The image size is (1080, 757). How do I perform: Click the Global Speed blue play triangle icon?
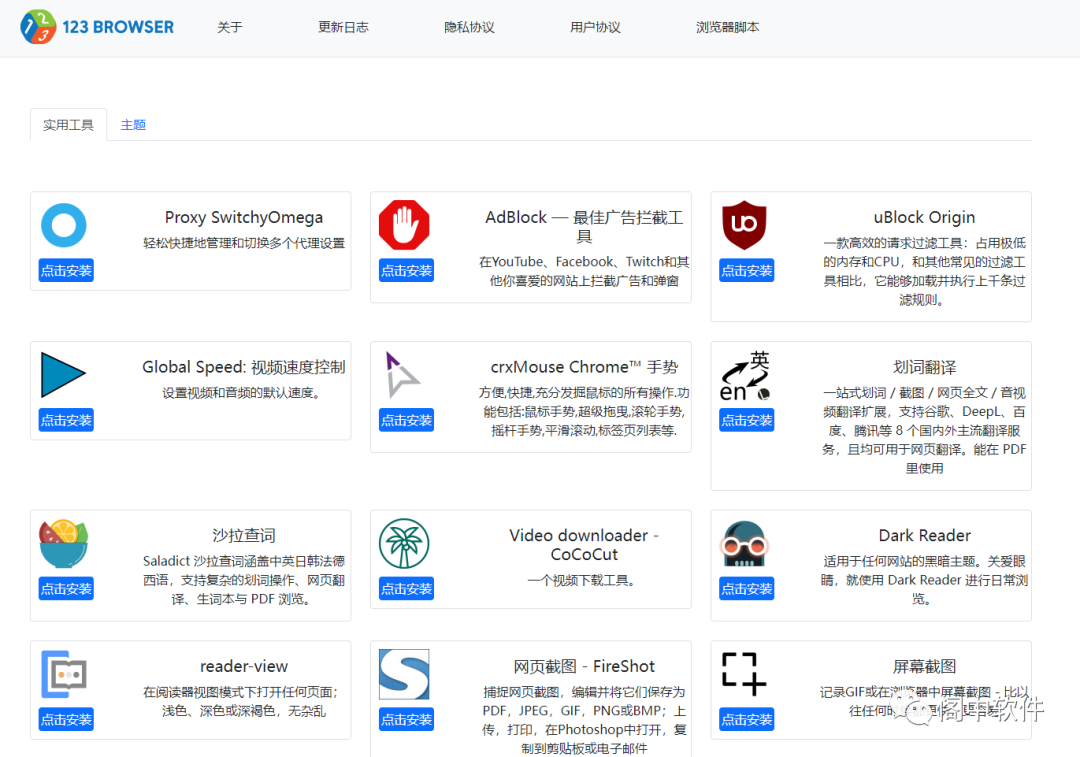[63, 375]
